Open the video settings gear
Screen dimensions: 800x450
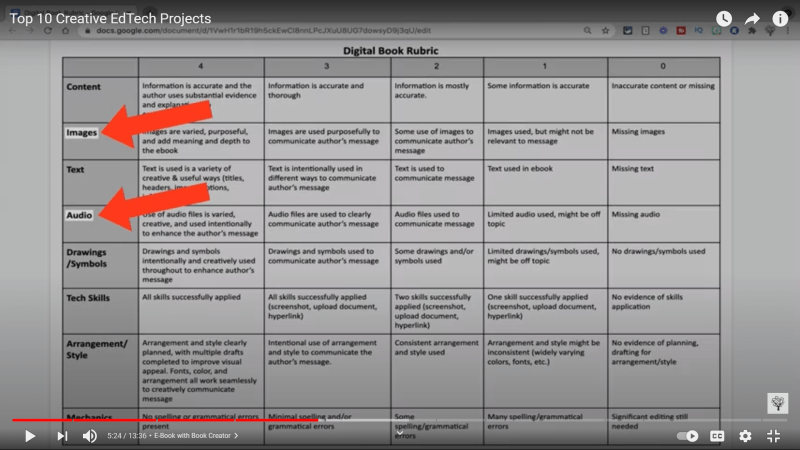[x=745, y=436]
